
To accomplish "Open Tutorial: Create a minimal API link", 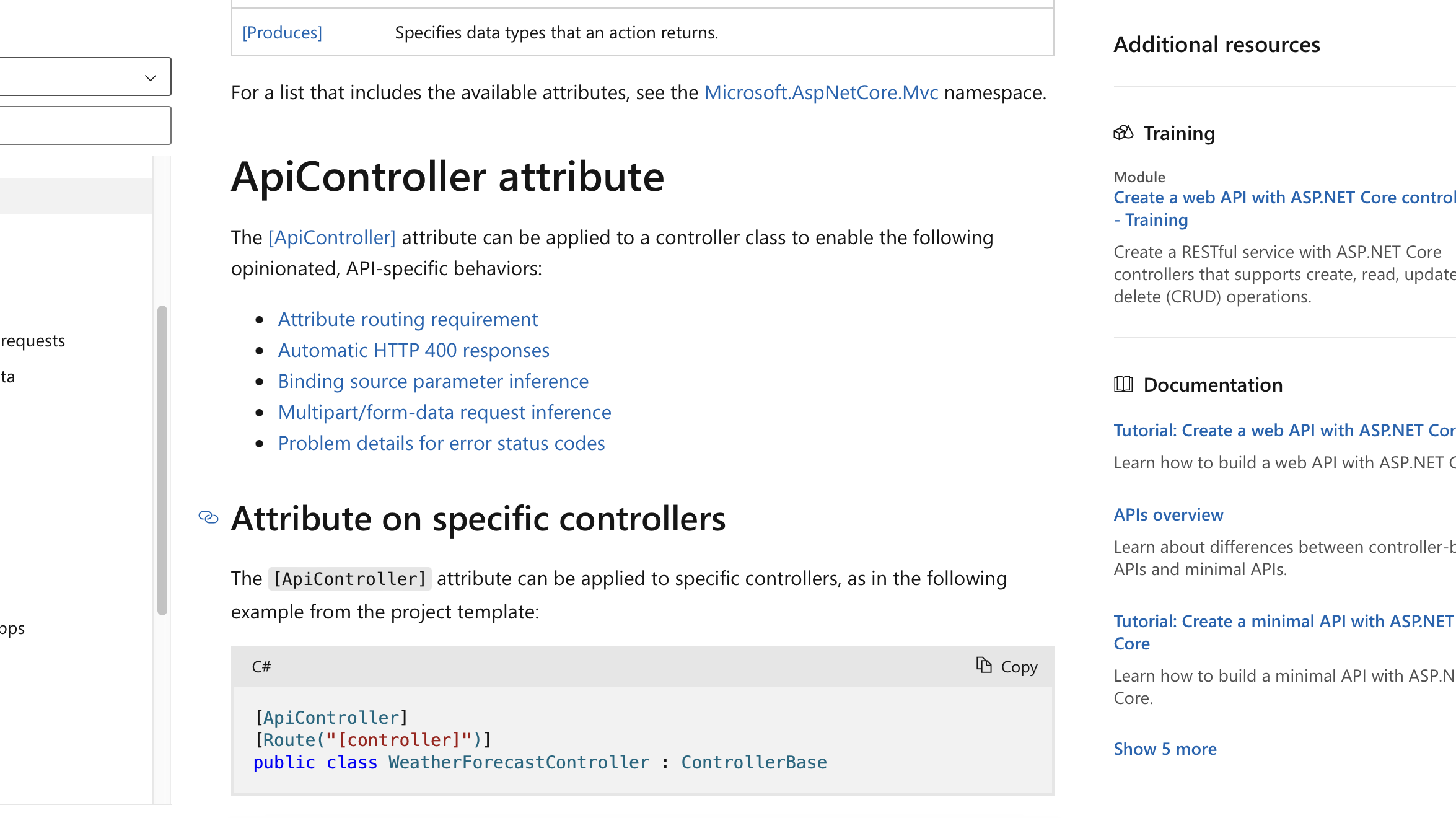I will click(x=1283, y=622).
